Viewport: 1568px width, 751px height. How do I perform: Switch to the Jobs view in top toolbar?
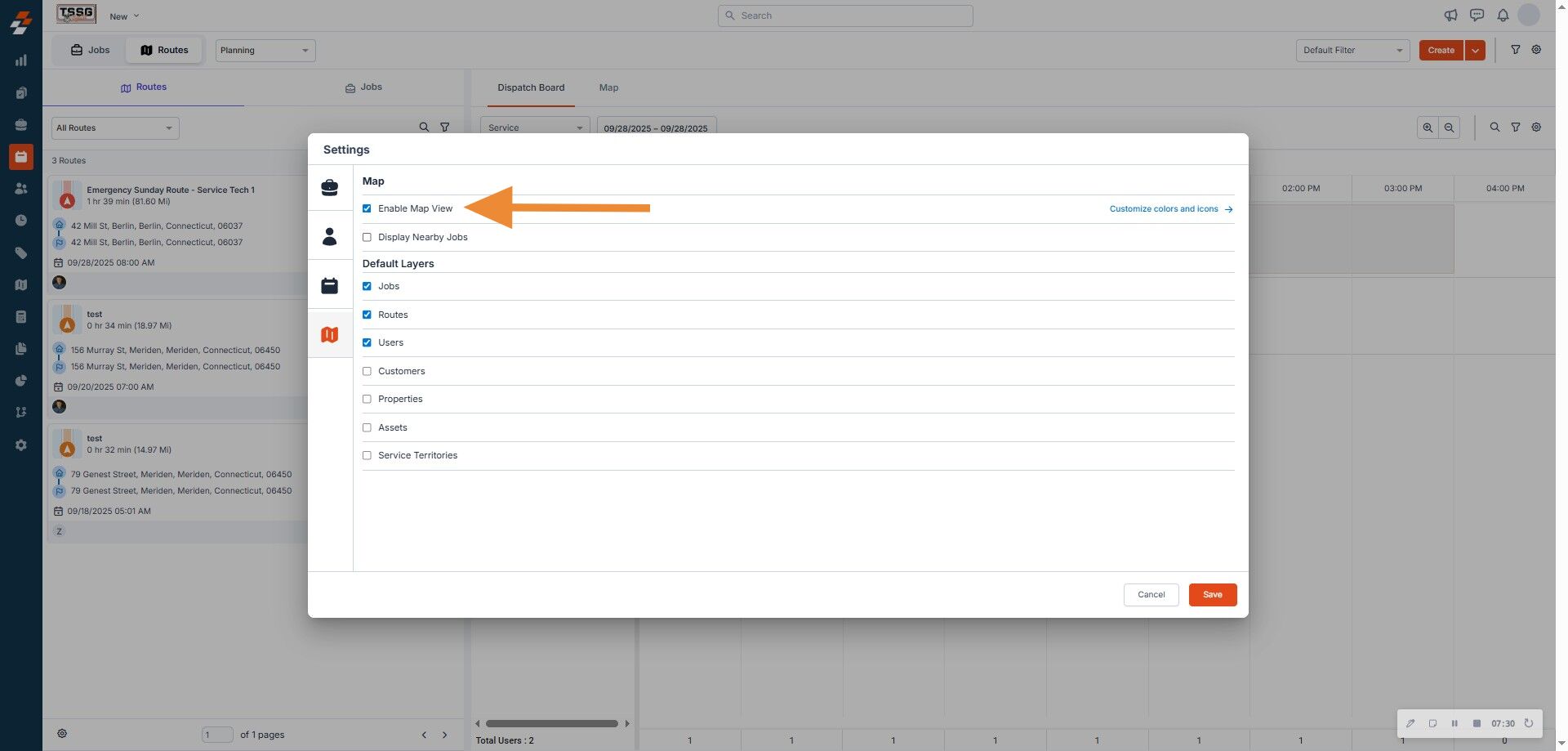(x=90, y=50)
